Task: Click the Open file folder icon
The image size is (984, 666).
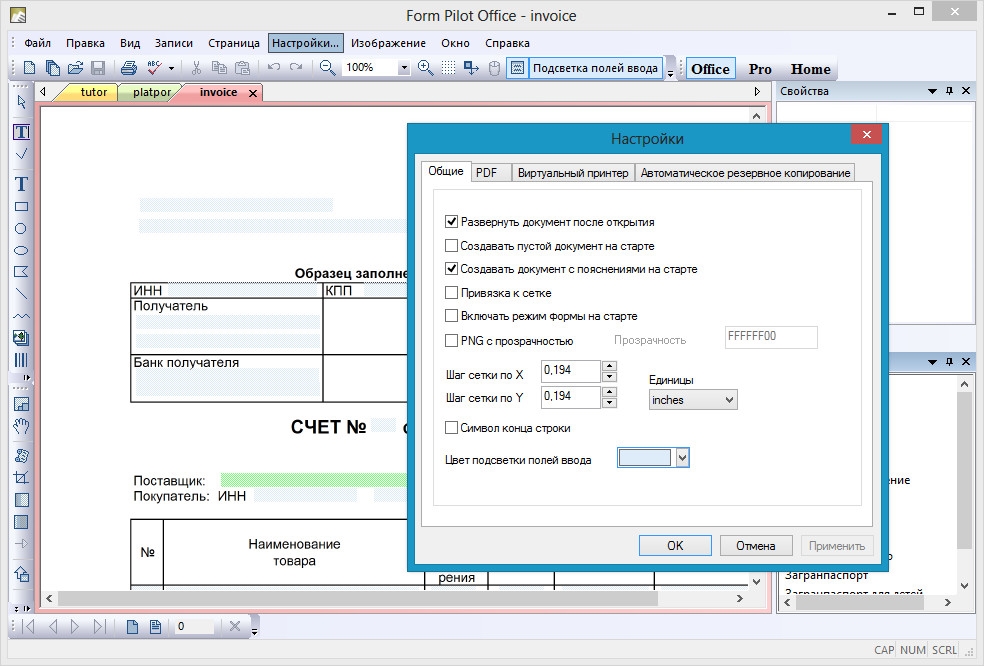Action: pos(75,68)
